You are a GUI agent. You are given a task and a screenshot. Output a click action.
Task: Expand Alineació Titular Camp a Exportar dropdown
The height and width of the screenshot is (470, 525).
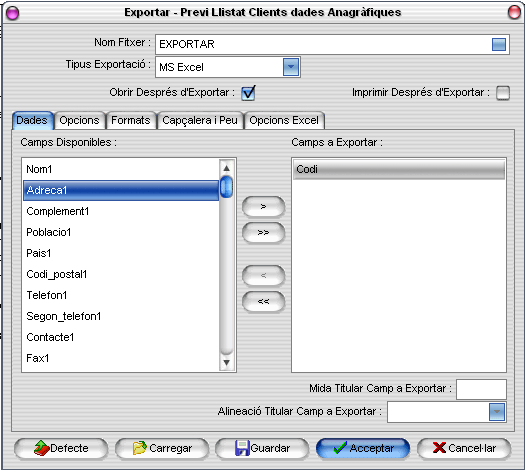[497, 412]
